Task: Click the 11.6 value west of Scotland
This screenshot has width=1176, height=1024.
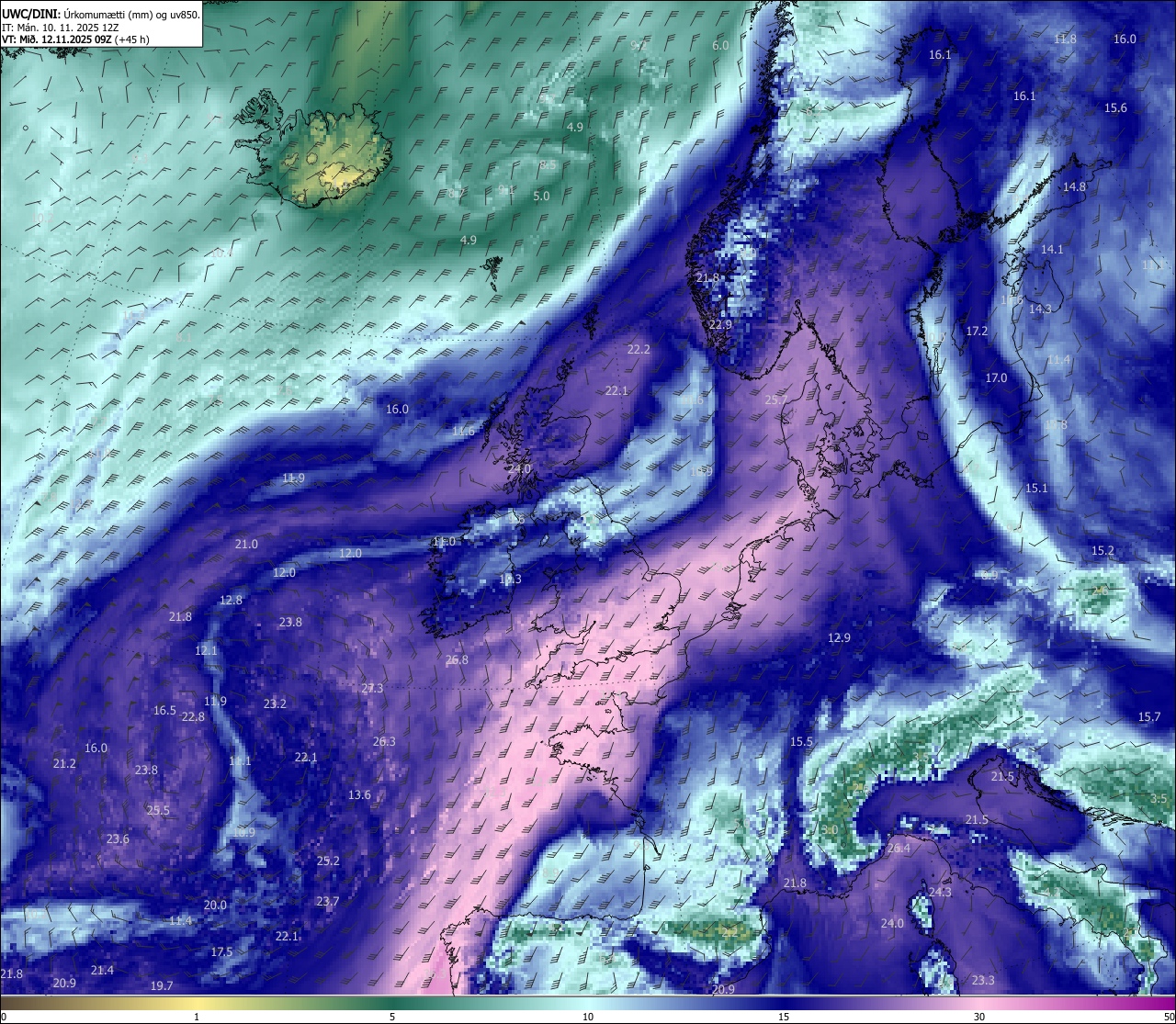Action: 464,432
